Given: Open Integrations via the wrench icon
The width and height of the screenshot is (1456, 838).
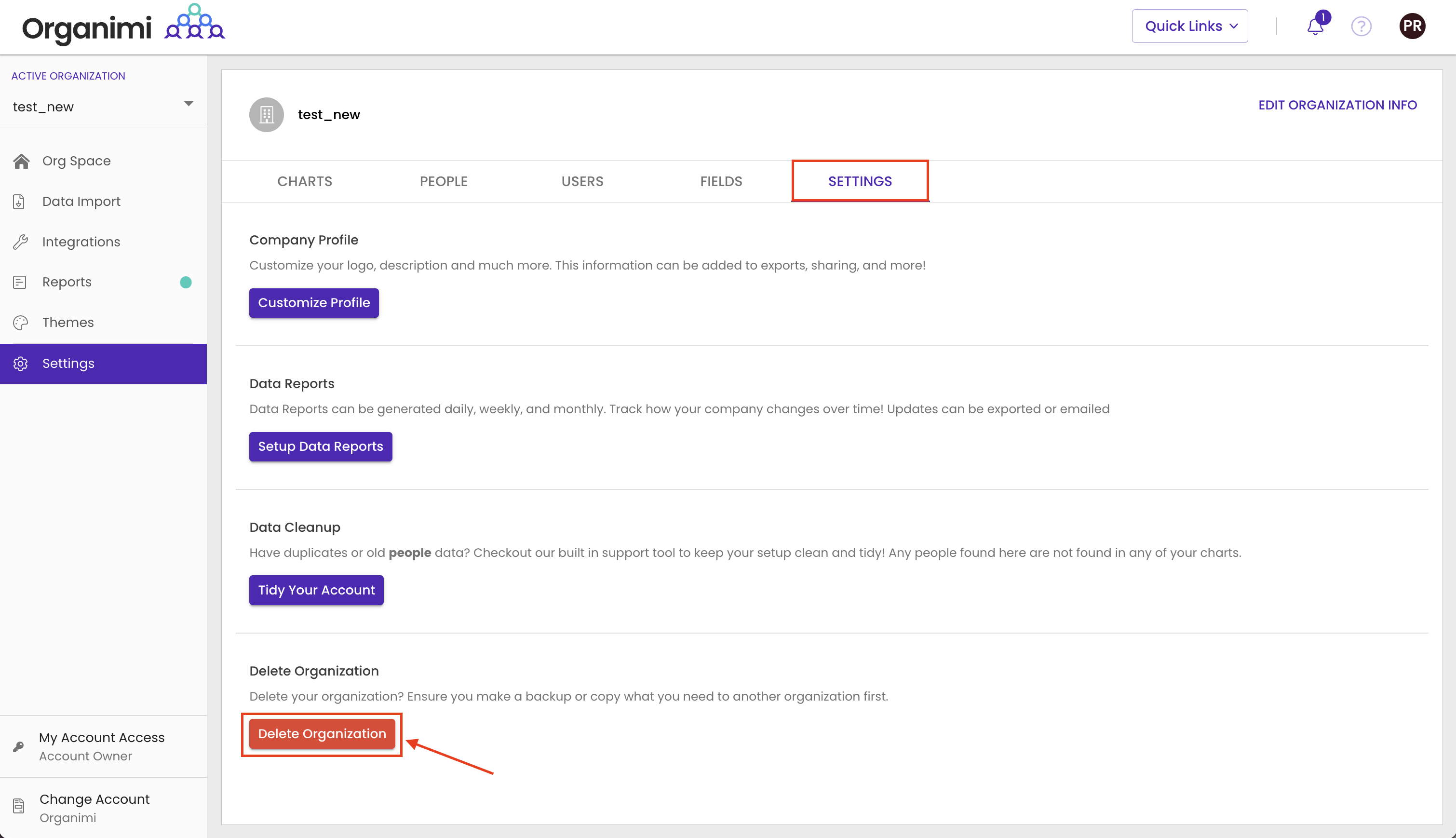Looking at the screenshot, I should (x=21, y=242).
